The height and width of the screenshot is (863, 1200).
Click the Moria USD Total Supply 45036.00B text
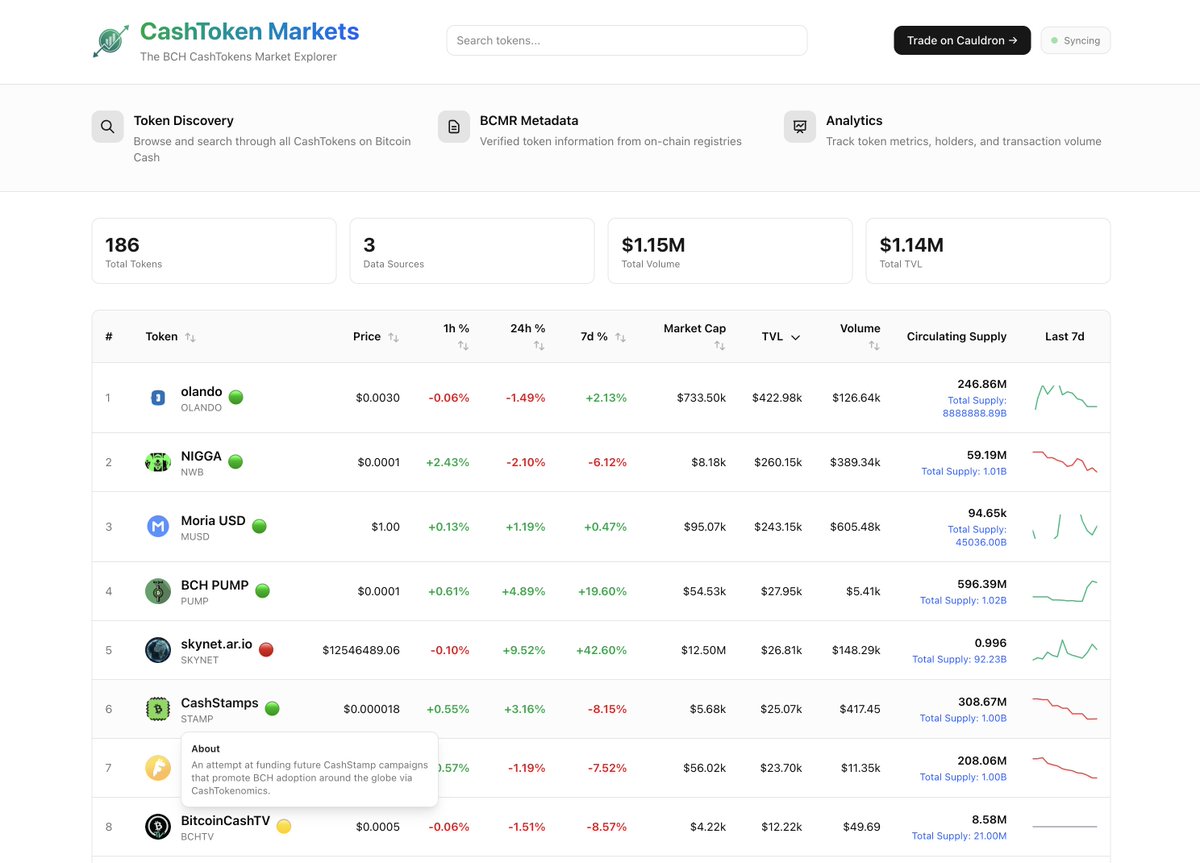pos(978,535)
